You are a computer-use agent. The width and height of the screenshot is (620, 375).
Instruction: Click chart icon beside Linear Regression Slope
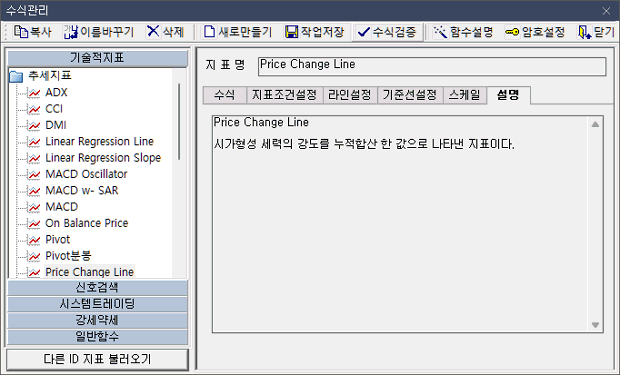click(x=34, y=158)
